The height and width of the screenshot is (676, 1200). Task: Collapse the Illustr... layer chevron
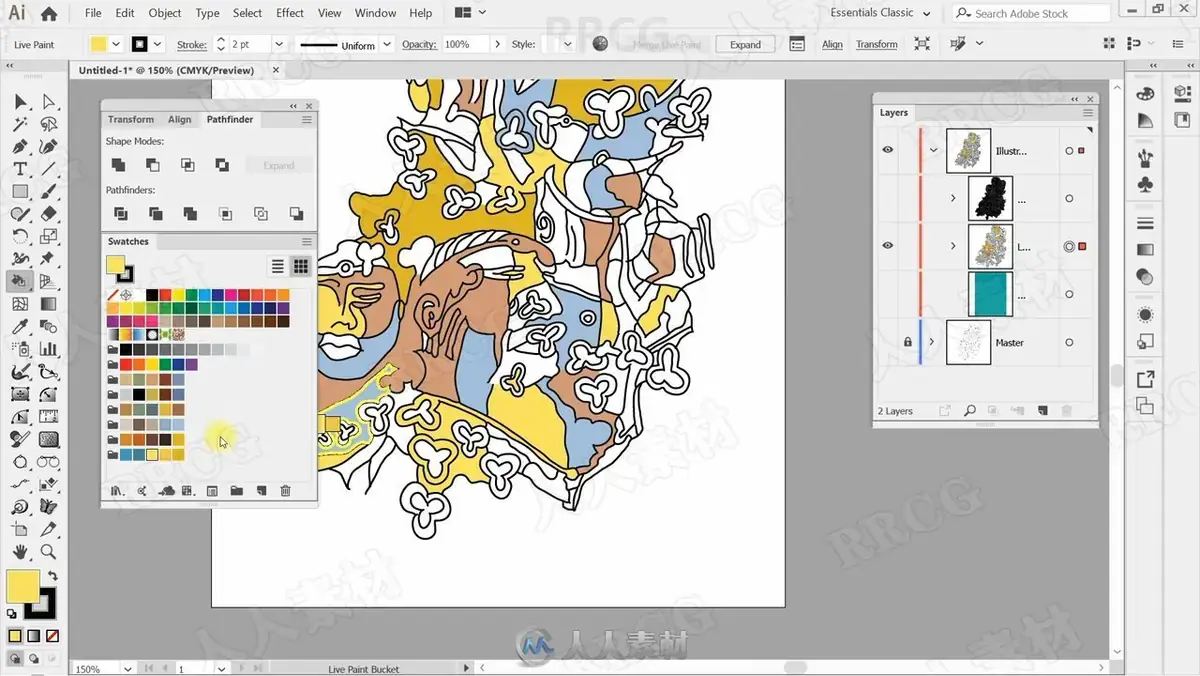click(934, 151)
